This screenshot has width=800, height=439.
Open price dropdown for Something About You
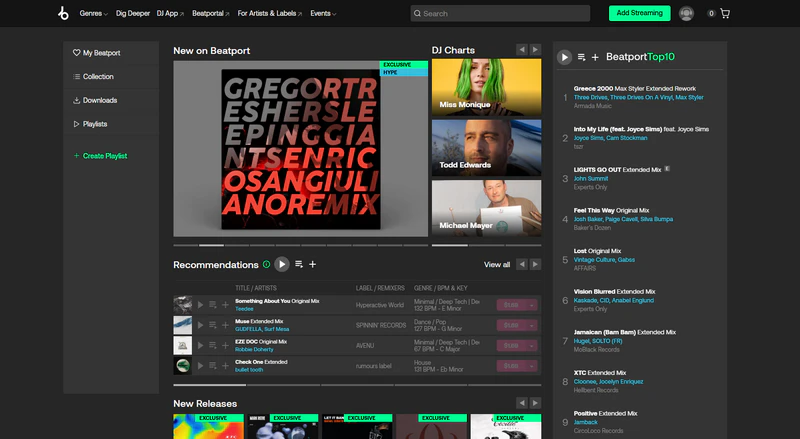[x=532, y=305]
